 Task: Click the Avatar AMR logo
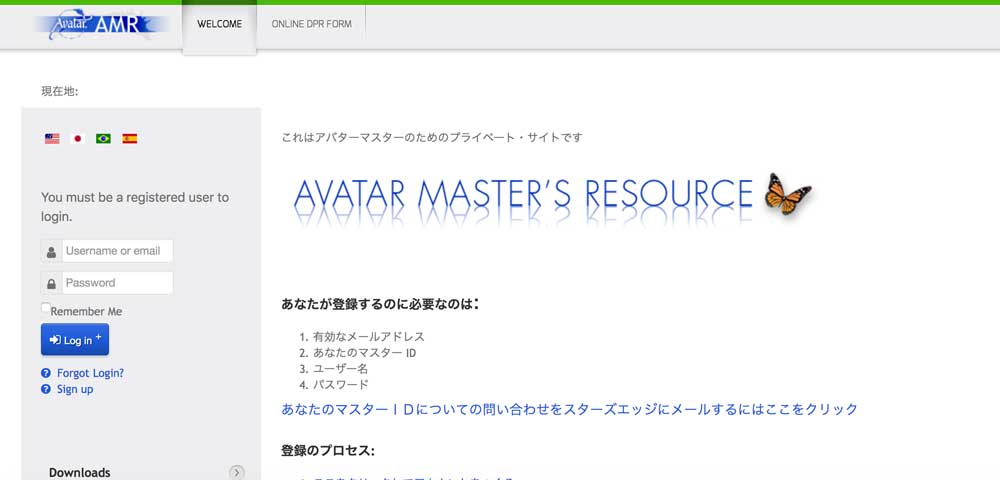point(102,24)
